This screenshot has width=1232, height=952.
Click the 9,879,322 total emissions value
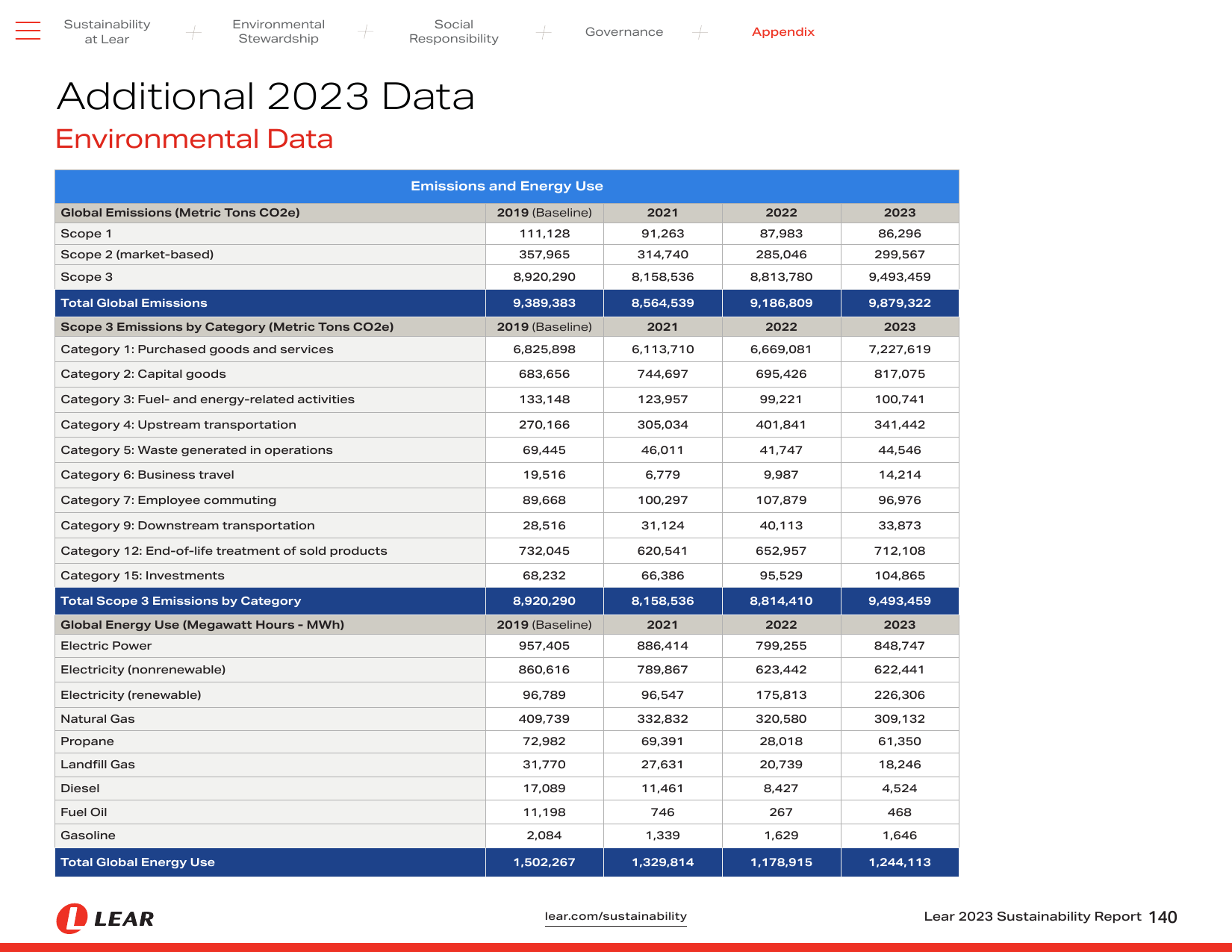coord(900,303)
